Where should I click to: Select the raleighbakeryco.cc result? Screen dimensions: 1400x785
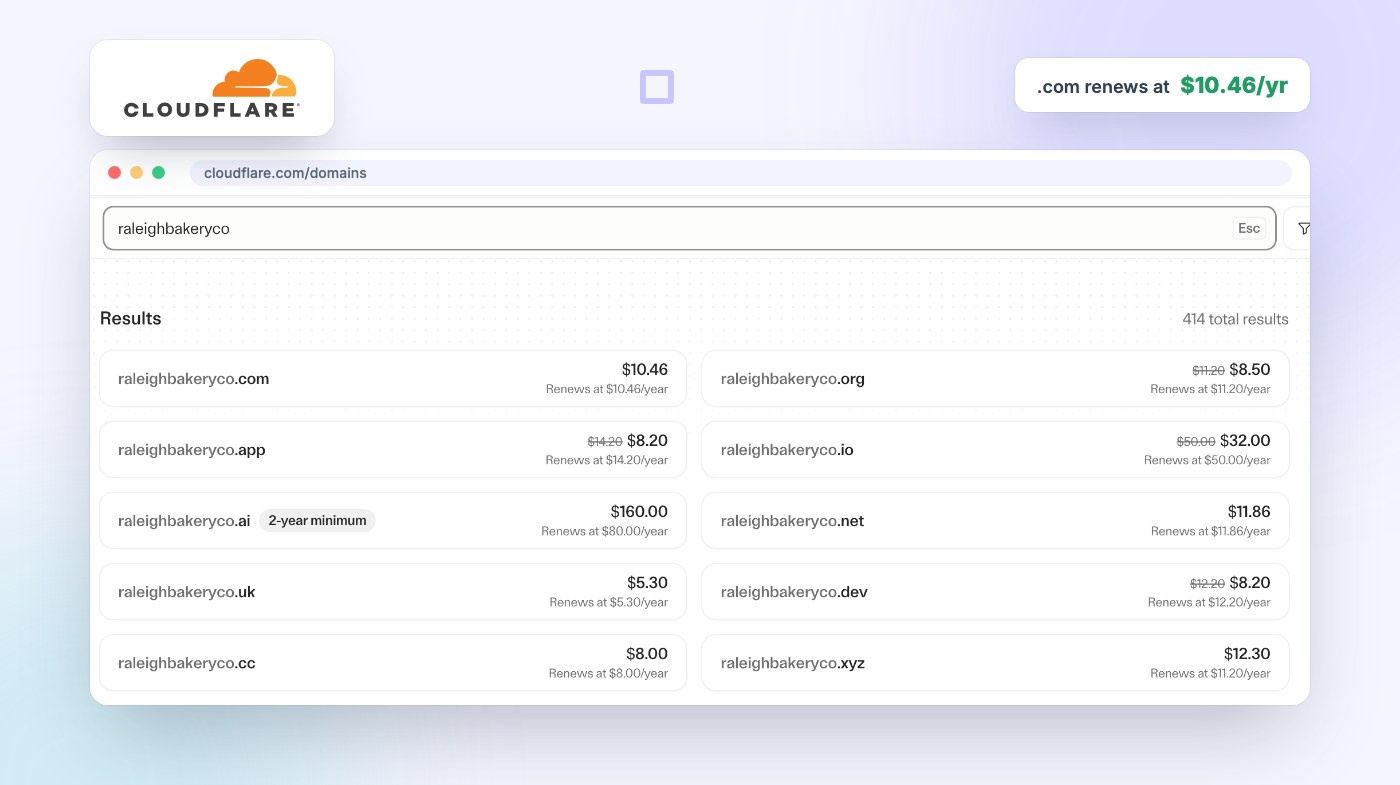point(393,663)
